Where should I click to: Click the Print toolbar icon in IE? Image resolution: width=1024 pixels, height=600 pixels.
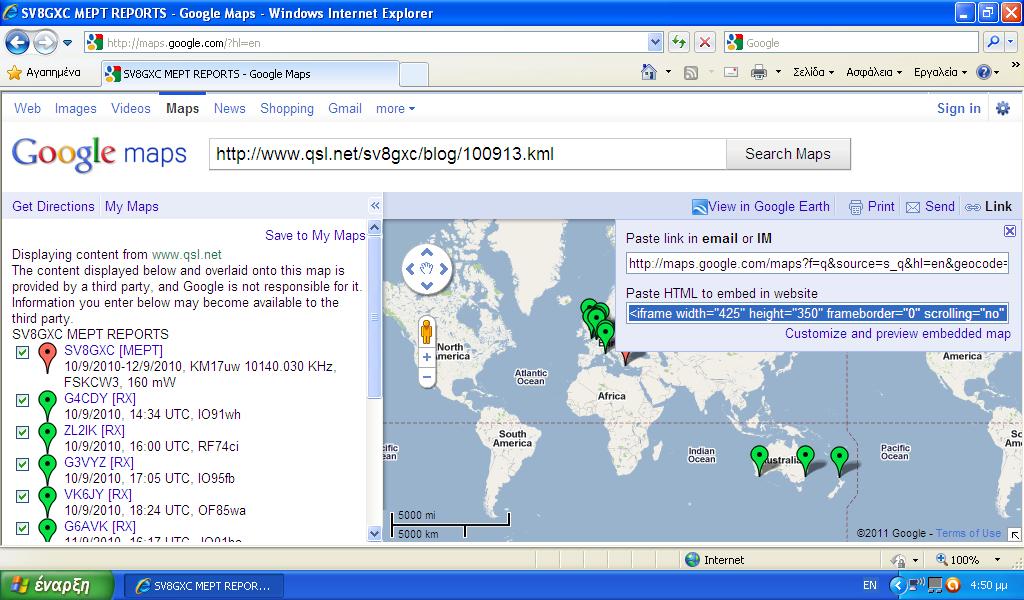pyautogui.click(x=758, y=72)
